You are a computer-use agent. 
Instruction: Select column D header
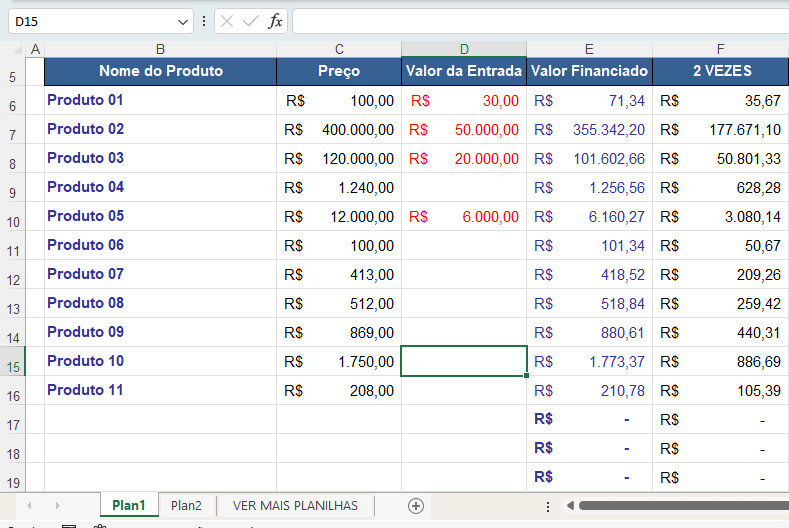click(464, 49)
